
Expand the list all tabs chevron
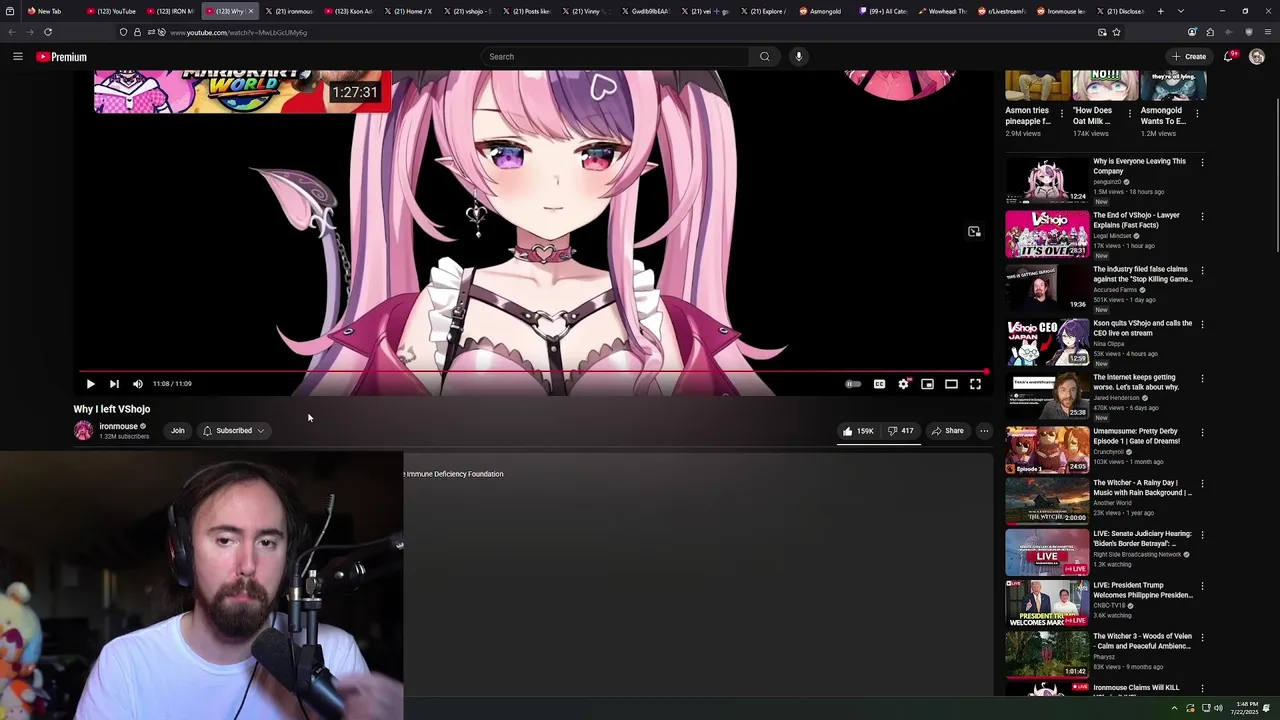coord(1181,11)
